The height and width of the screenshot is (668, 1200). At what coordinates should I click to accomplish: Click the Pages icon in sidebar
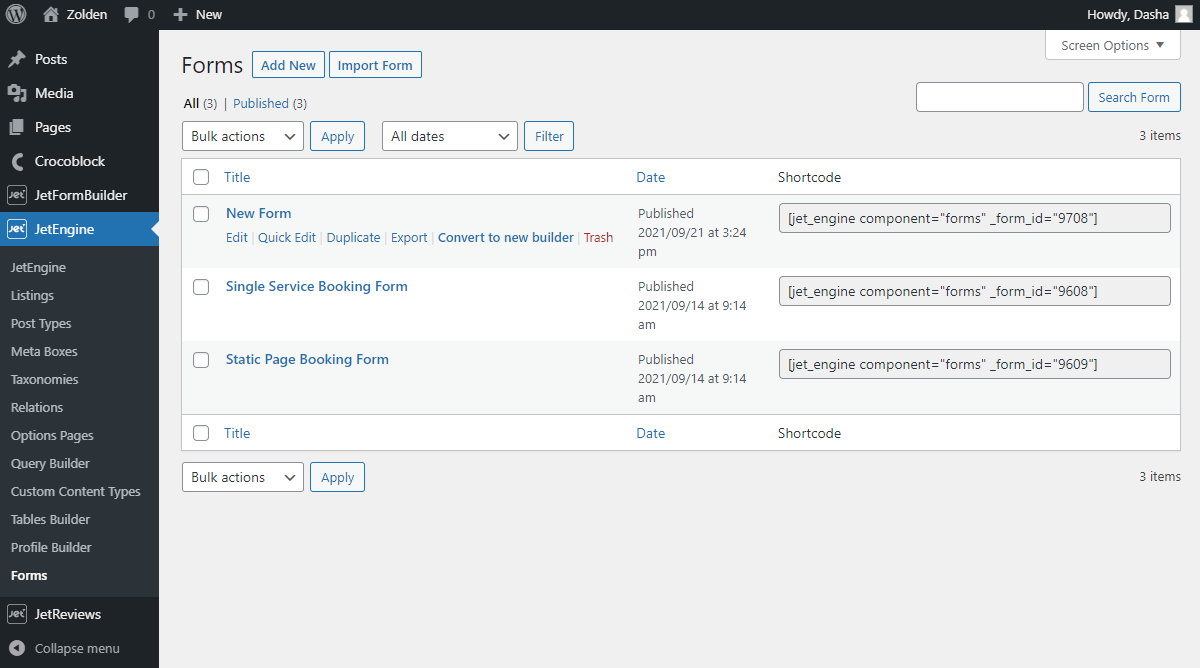click(16, 127)
